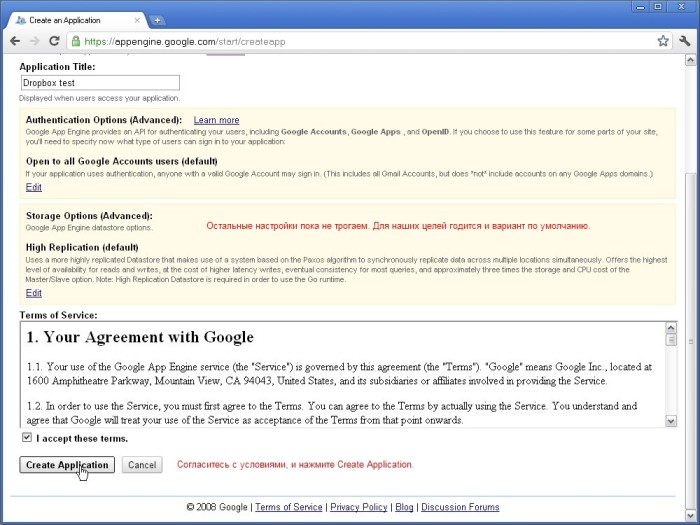Click the 'High Replication (default)' heading

click(x=82, y=247)
